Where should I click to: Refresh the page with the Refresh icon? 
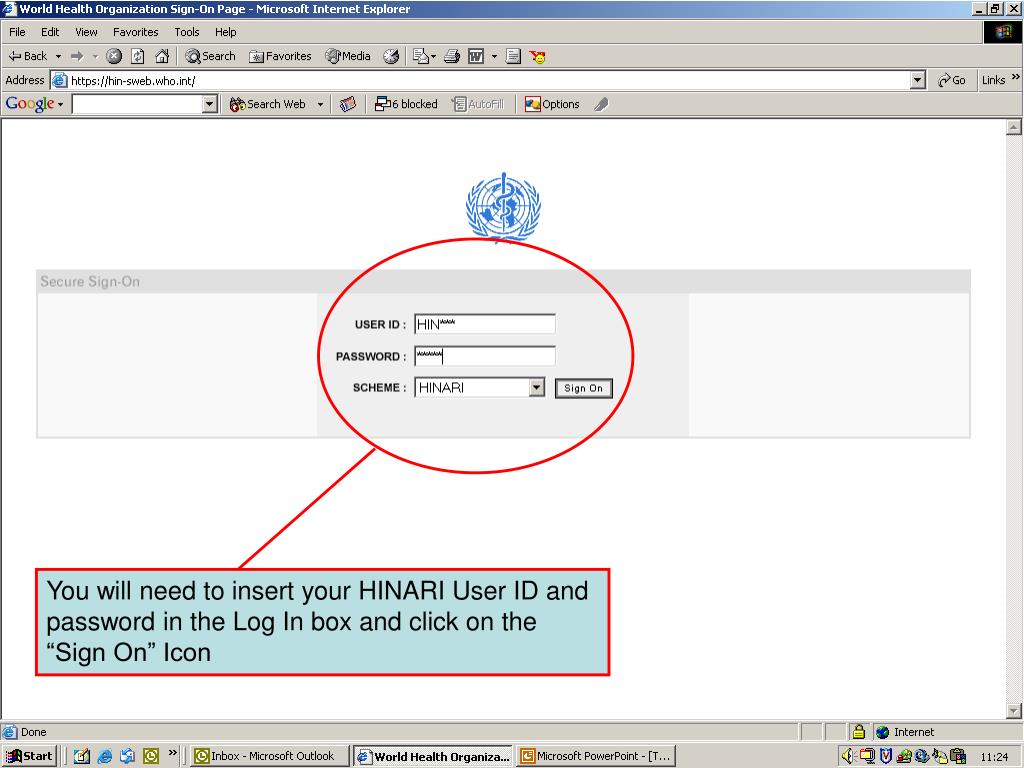click(138, 56)
